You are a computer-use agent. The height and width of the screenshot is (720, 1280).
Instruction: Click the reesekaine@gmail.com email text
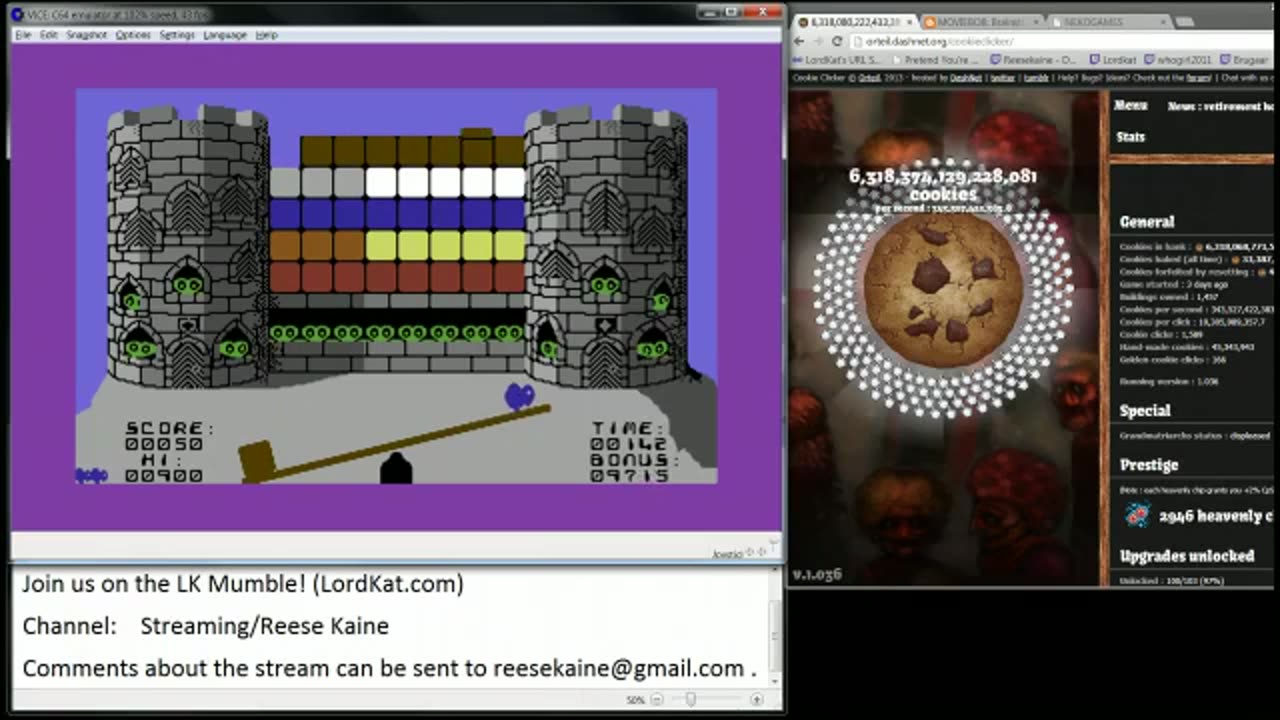619,669
